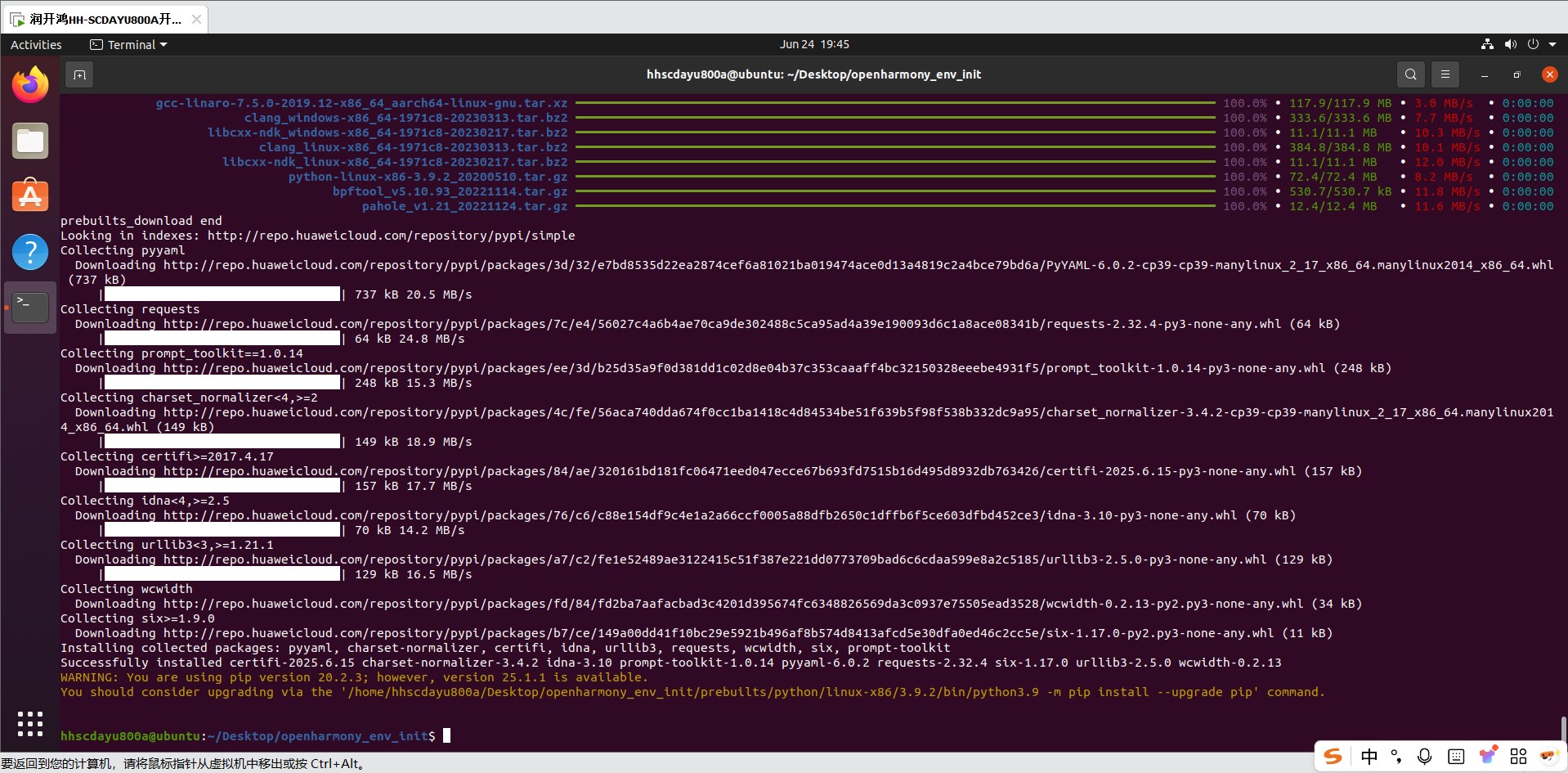Open the skin shirt icon in the input bar
This screenshot has height=773, width=1568.
(x=1488, y=755)
